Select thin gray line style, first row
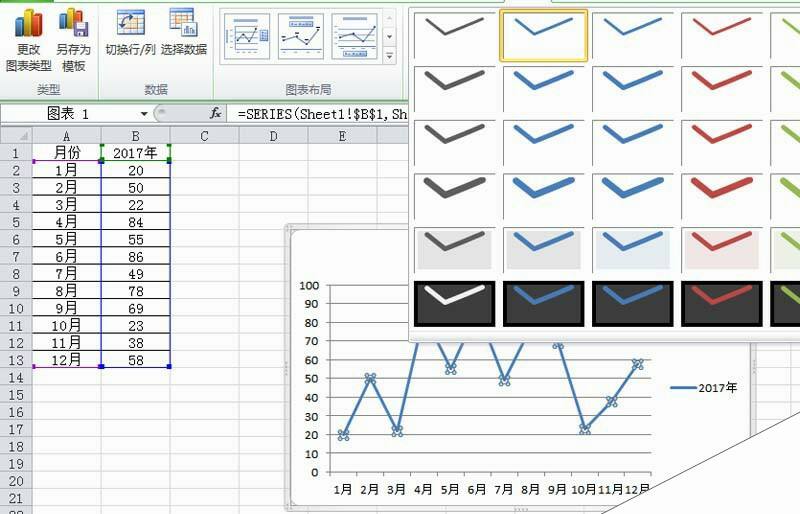 (x=454, y=35)
